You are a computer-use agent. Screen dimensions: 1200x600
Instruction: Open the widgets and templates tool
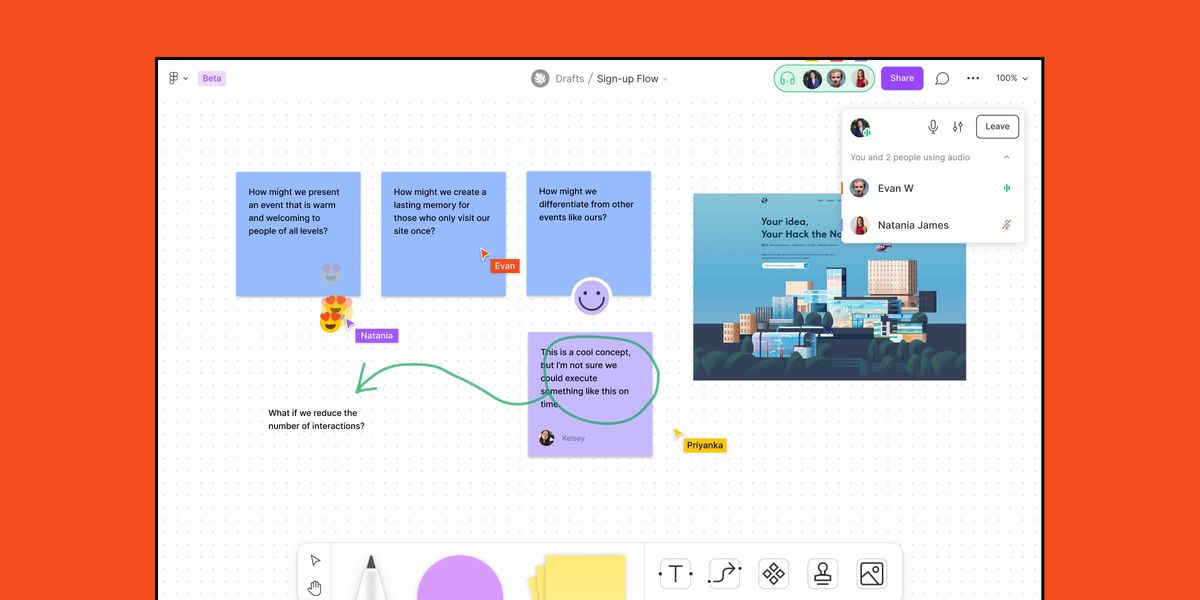coord(773,573)
